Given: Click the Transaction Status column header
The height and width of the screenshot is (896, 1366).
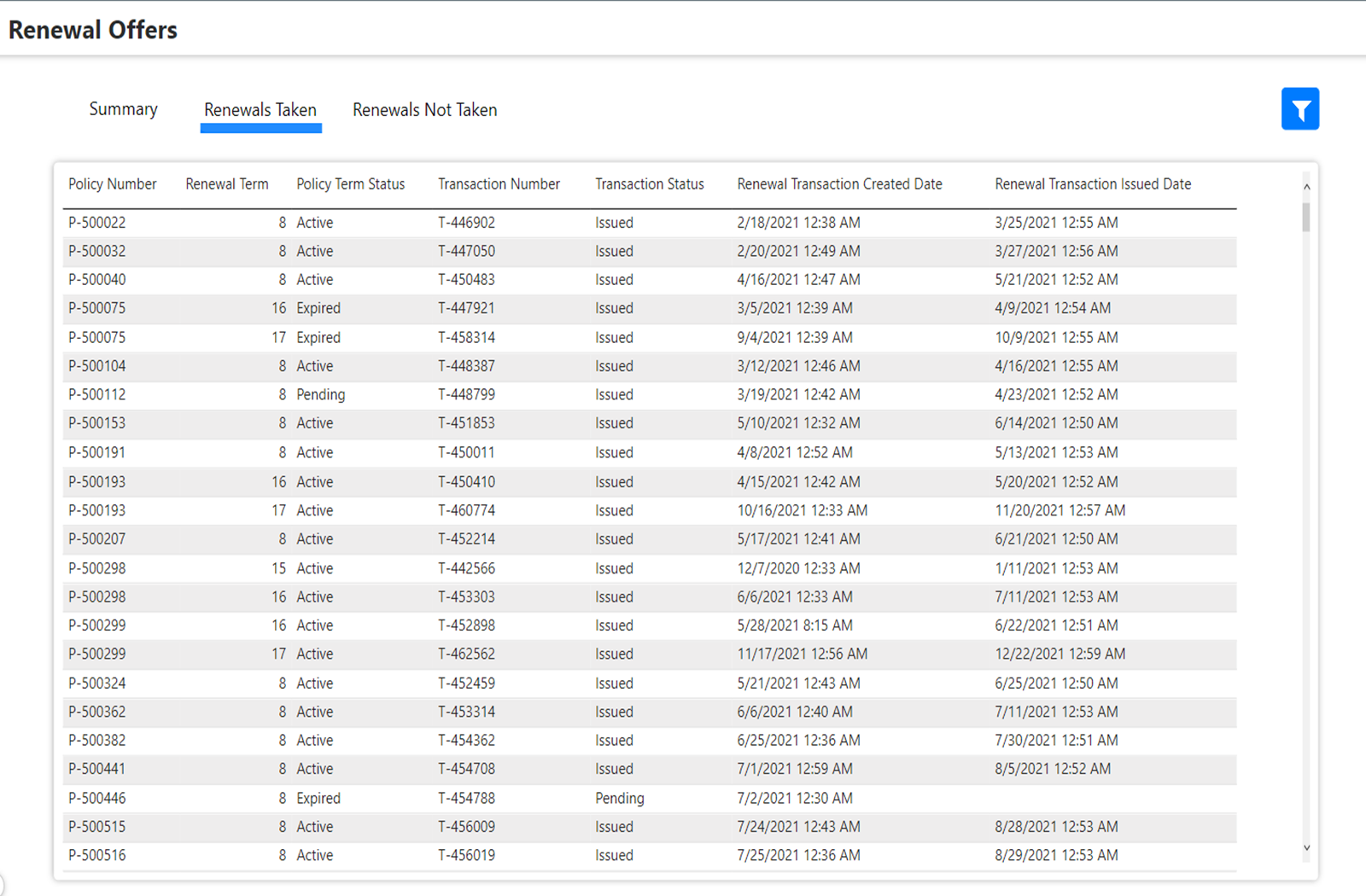Looking at the screenshot, I should (649, 184).
